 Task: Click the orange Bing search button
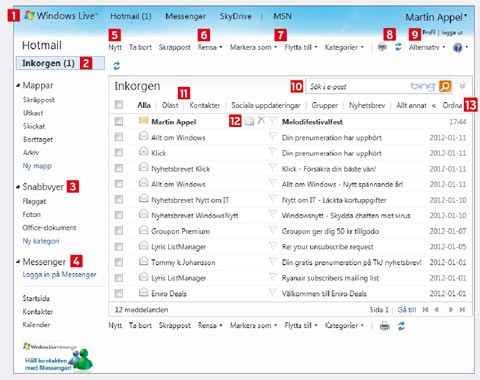[445, 86]
